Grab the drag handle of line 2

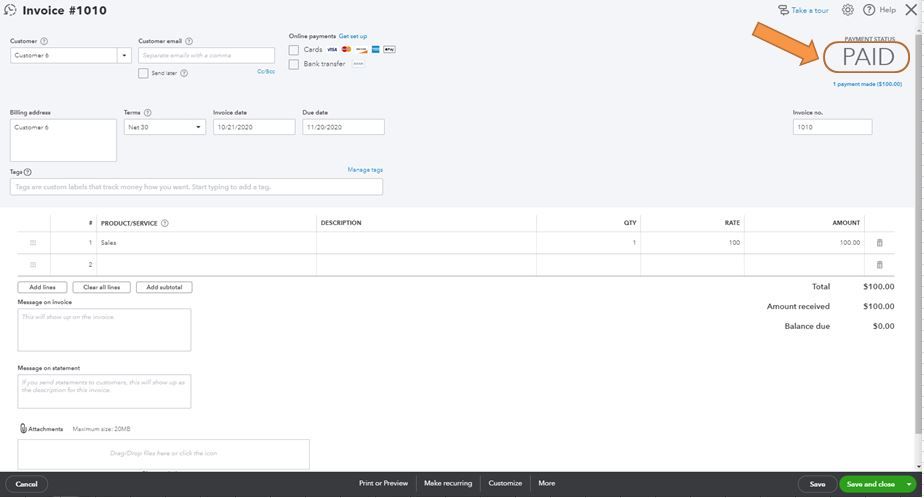pyautogui.click(x=33, y=265)
